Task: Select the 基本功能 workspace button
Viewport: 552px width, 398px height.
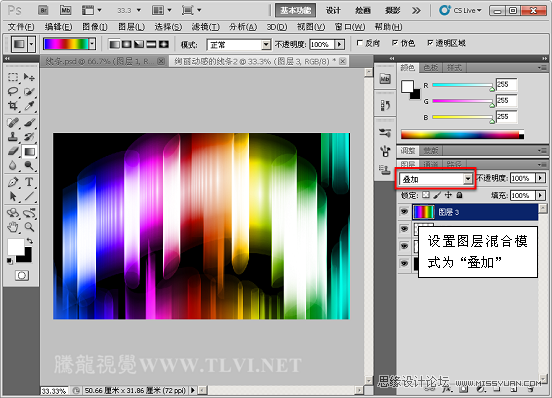Action: [295, 11]
